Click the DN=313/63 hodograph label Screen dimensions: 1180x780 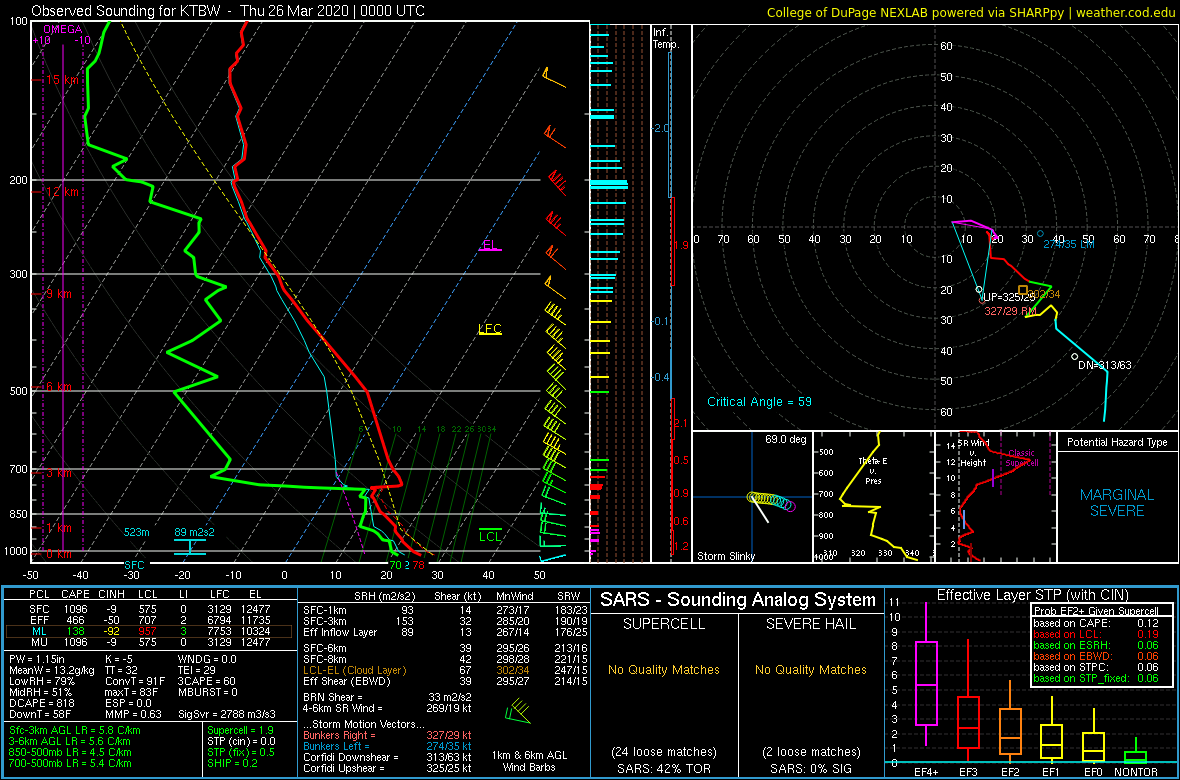(x=1105, y=364)
